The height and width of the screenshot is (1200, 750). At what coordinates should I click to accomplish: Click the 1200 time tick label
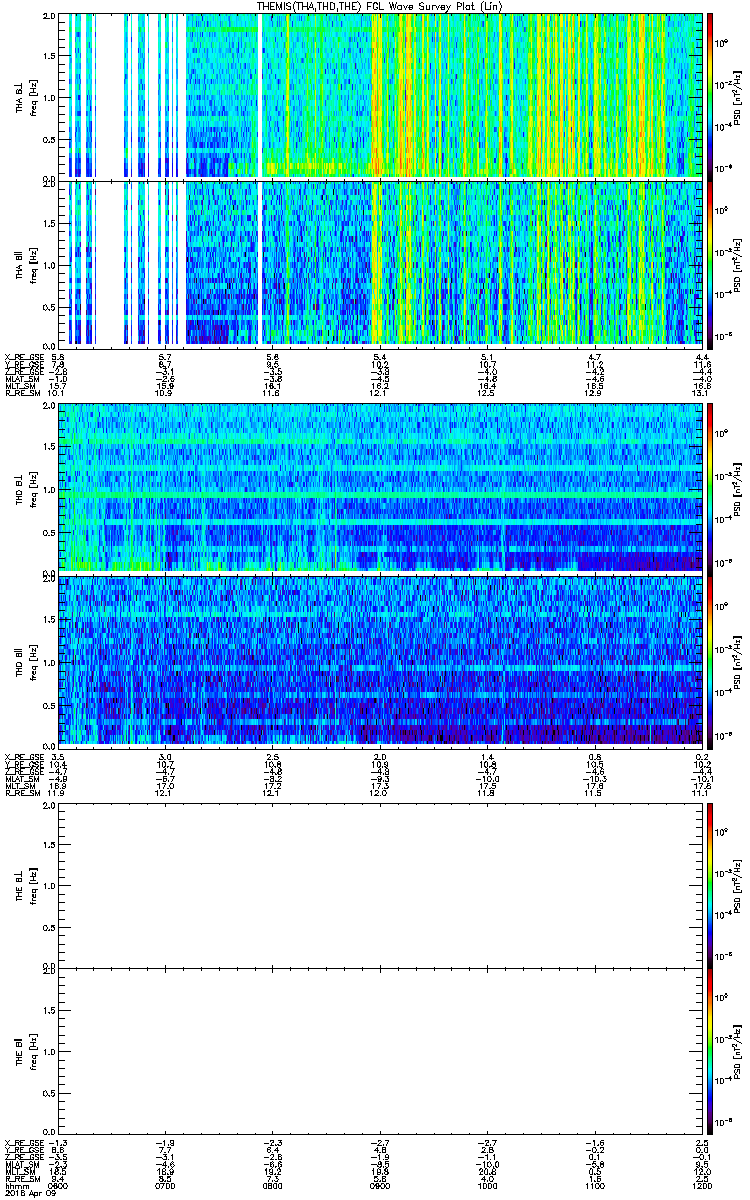pos(702,1185)
